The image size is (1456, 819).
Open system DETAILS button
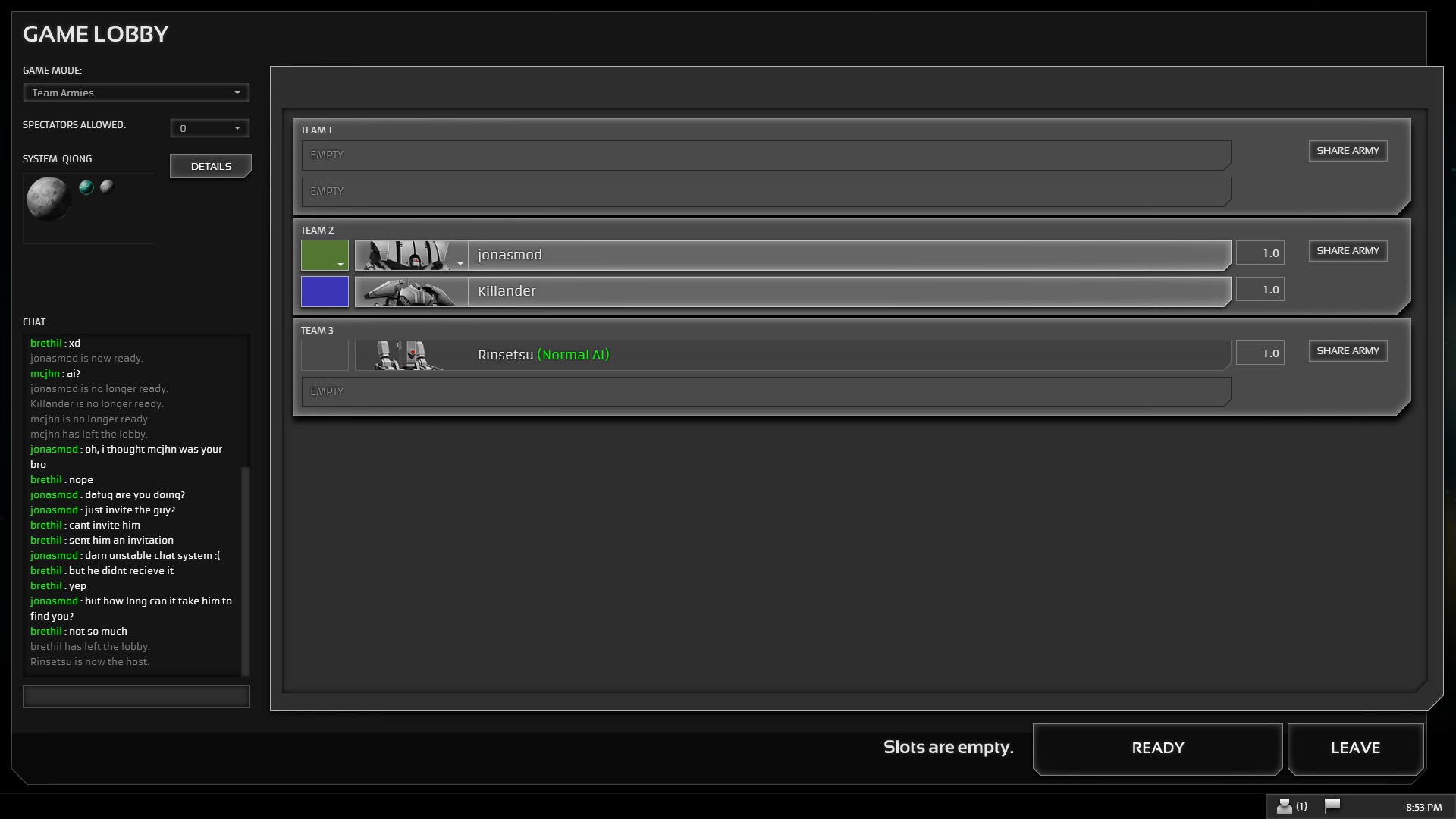210,166
